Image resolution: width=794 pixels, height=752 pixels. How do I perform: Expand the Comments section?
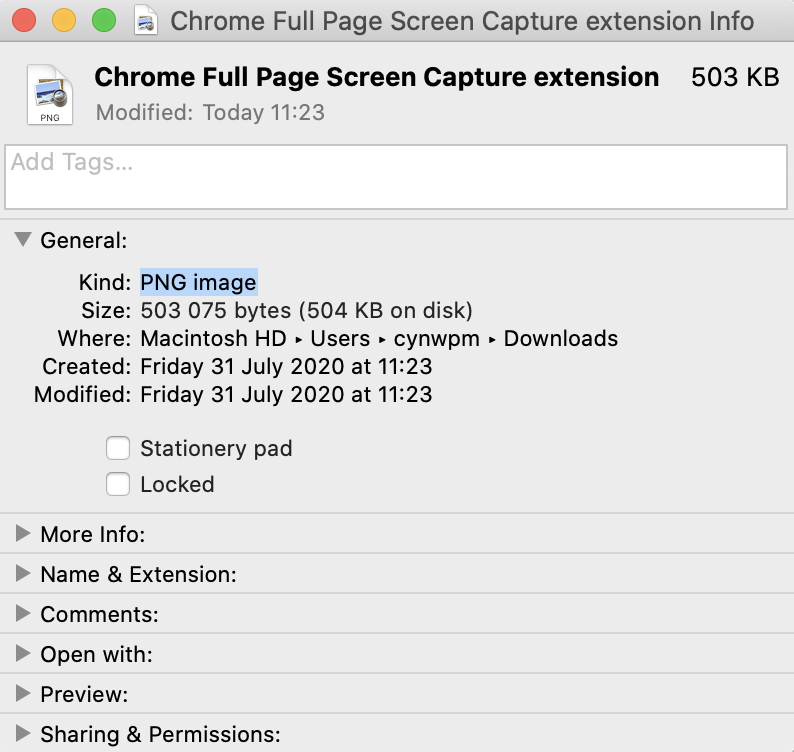[23, 613]
